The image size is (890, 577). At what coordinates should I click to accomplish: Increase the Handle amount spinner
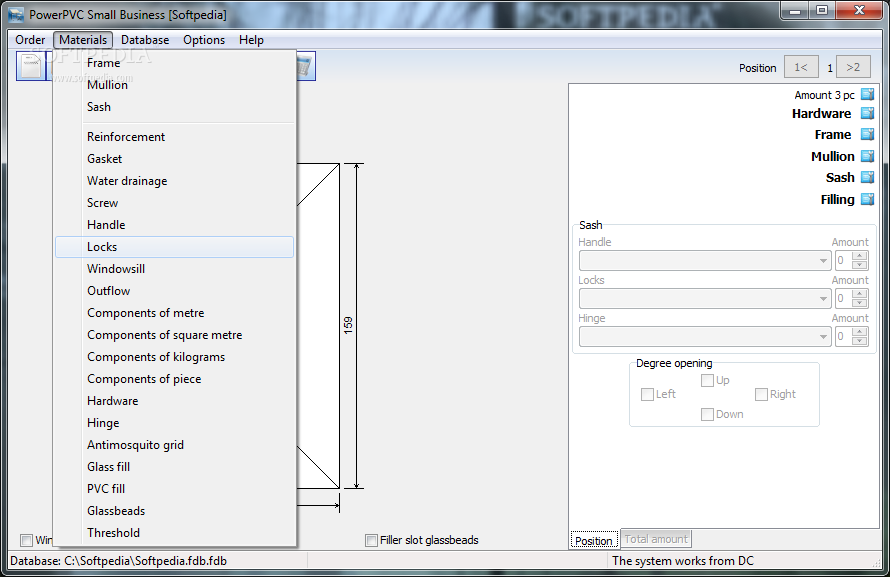pyautogui.click(x=860, y=256)
